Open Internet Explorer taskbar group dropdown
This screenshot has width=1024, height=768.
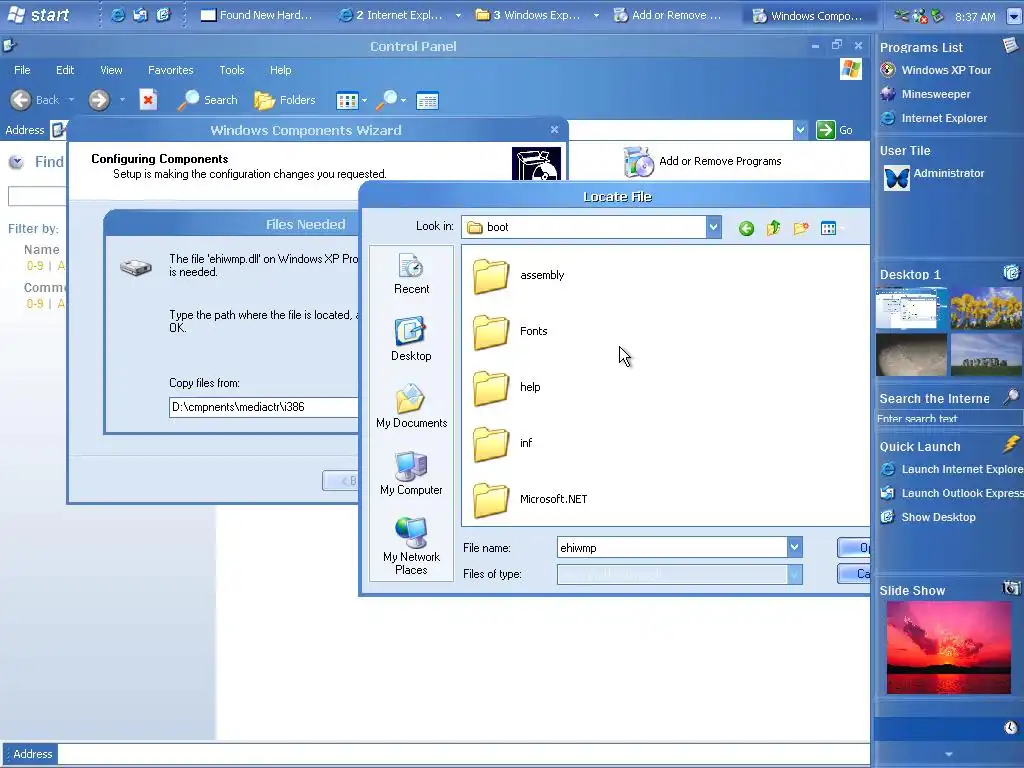[x=458, y=15]
